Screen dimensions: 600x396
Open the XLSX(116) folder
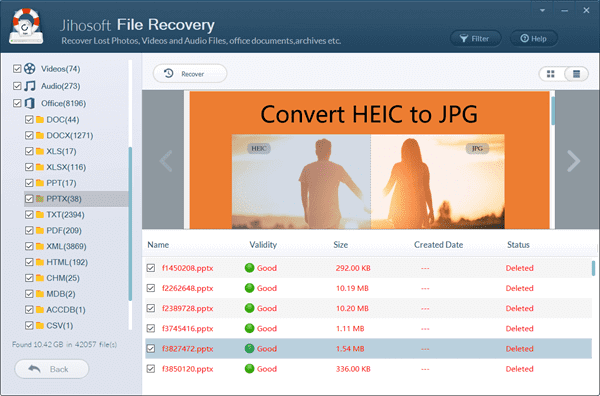(x=66, y=167)
